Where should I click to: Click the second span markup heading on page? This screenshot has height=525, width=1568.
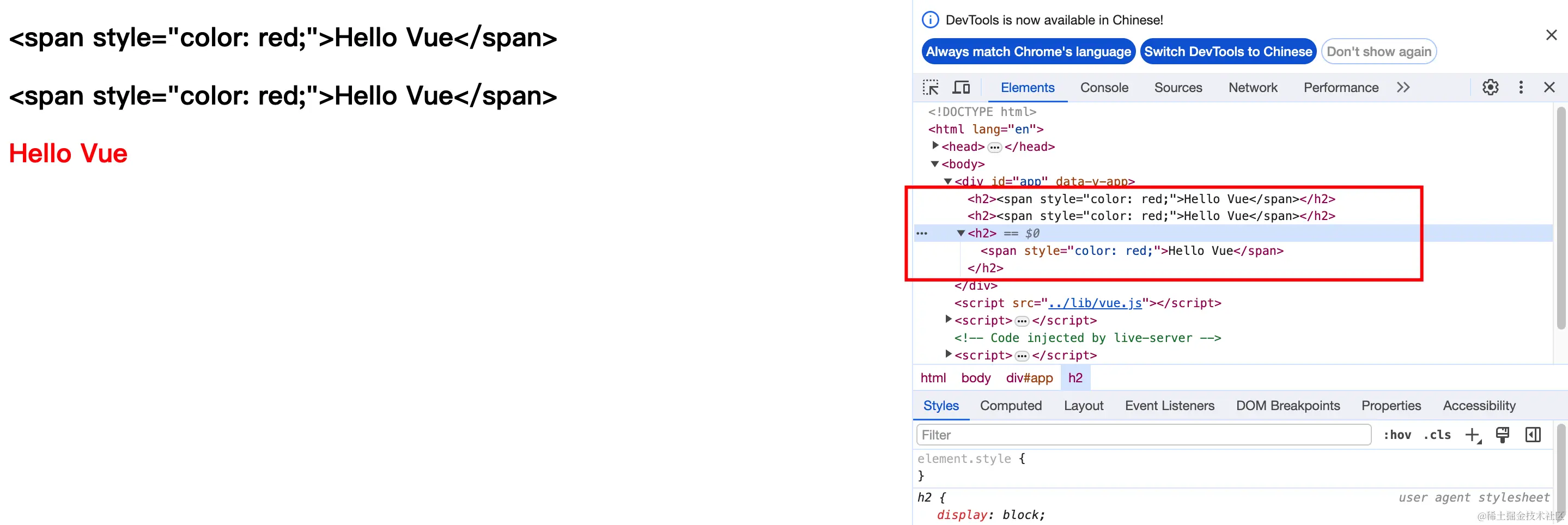(283, 95)
